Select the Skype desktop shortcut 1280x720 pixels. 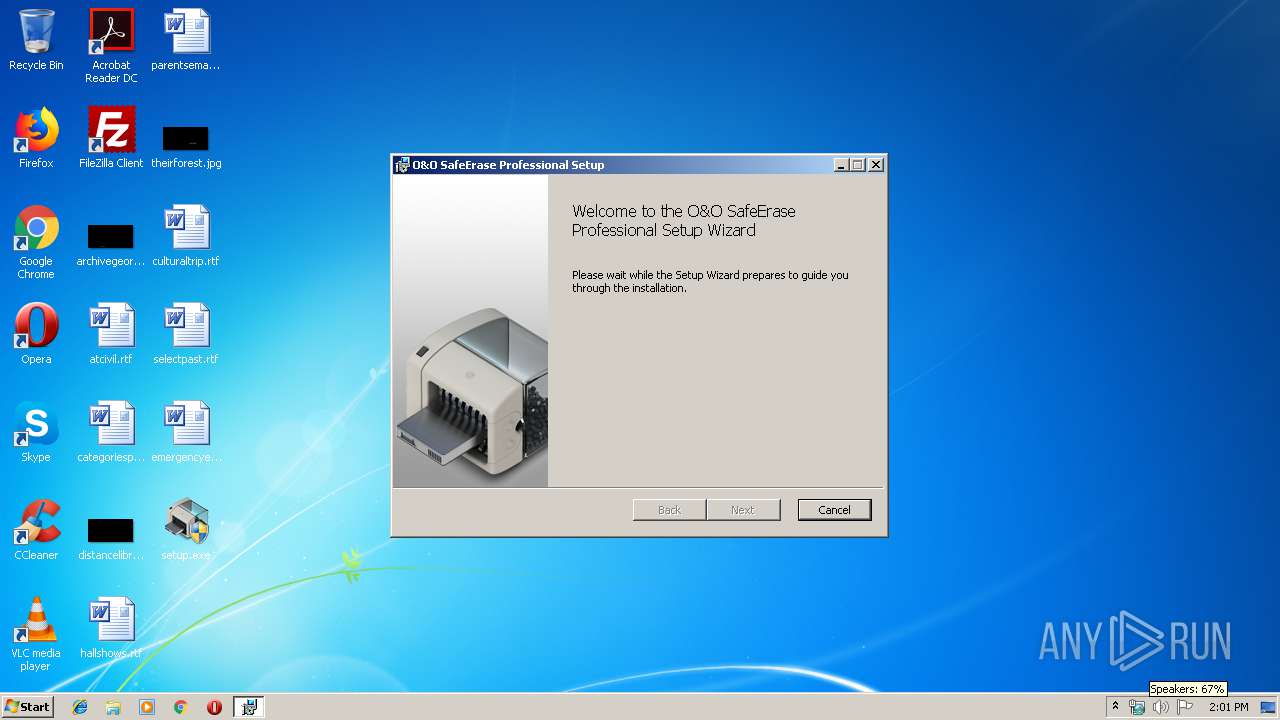point(36,433)
